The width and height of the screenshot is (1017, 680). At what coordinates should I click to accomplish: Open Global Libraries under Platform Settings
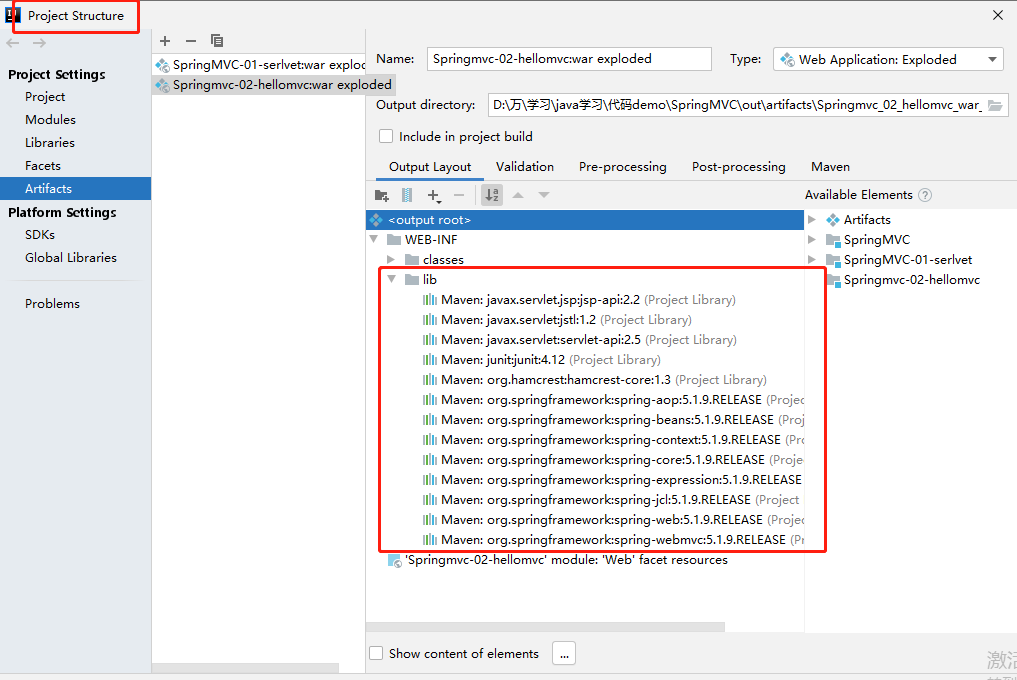71,258
